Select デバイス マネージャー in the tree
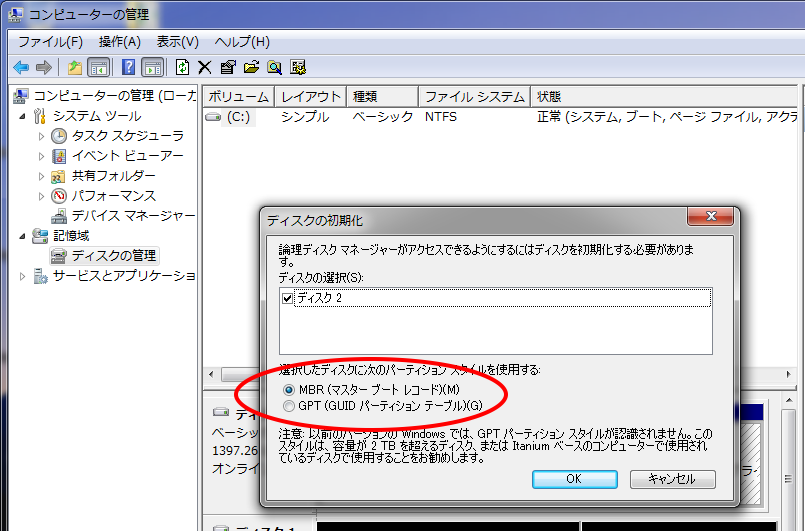The height and width of the screenshot is (531, 805). pos(133,216)
